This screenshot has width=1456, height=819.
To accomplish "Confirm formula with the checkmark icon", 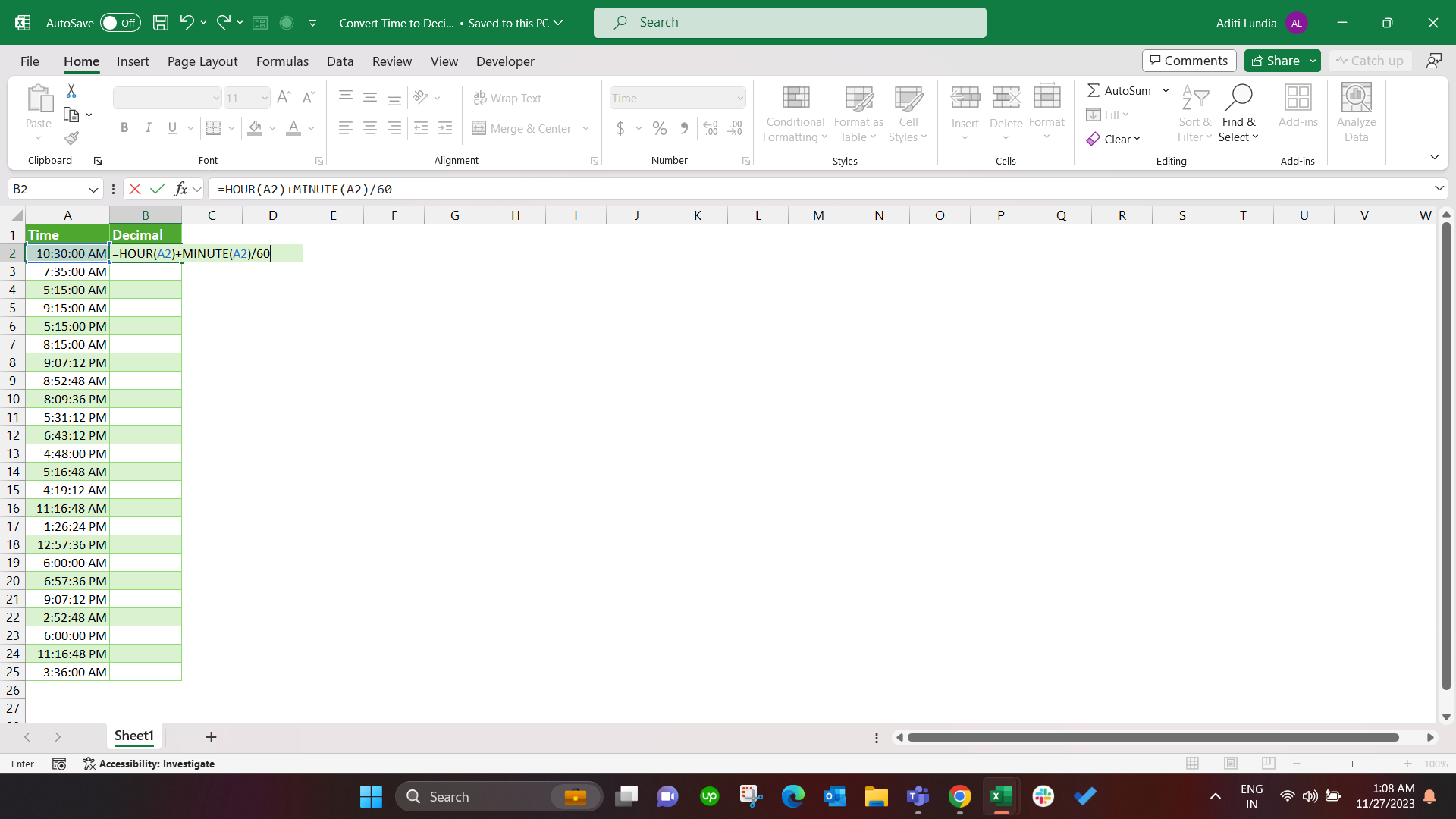I will pyautogui.click(x=158, y=189).
